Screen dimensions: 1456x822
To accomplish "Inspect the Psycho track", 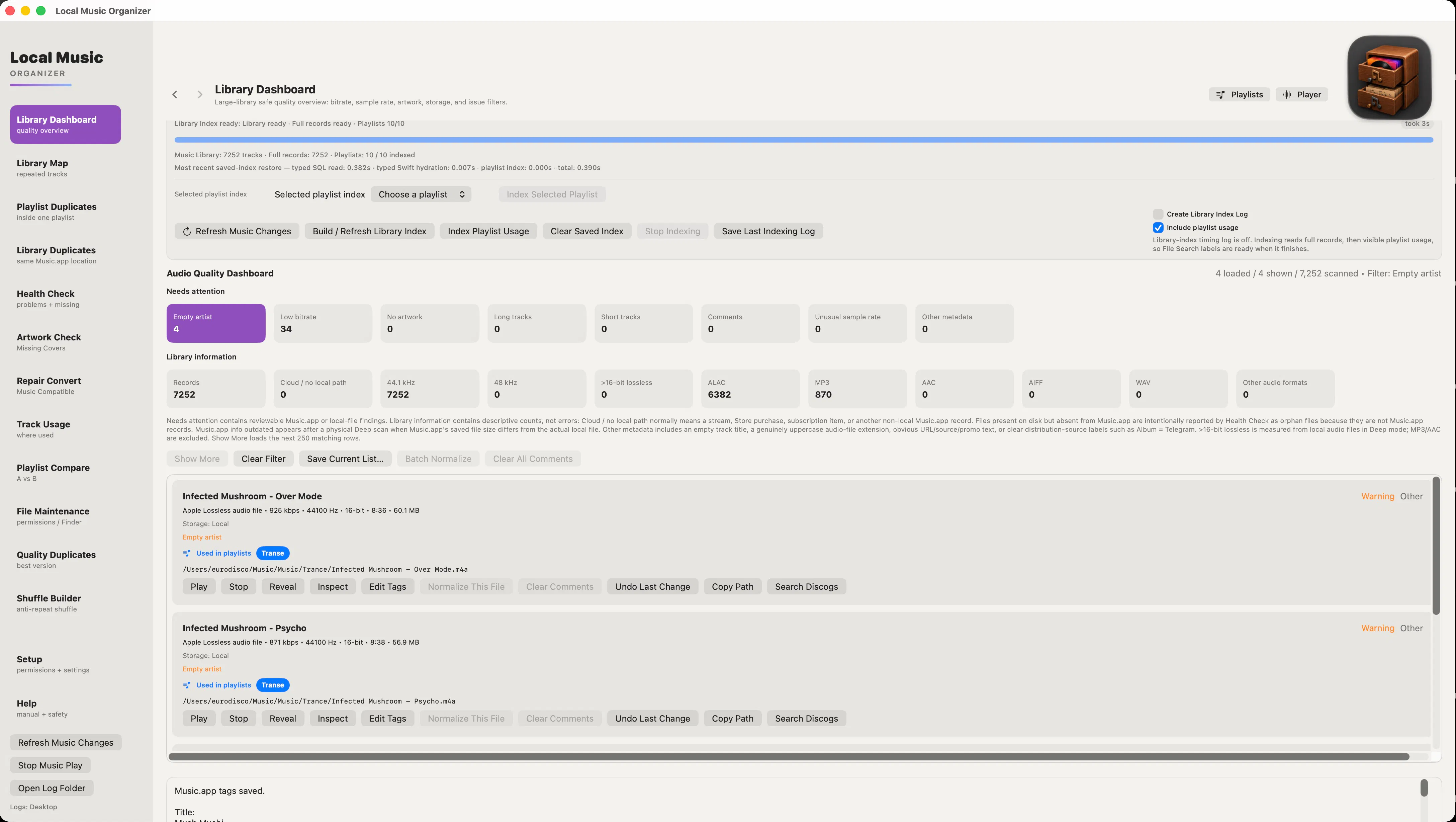I will click(332, 719).
